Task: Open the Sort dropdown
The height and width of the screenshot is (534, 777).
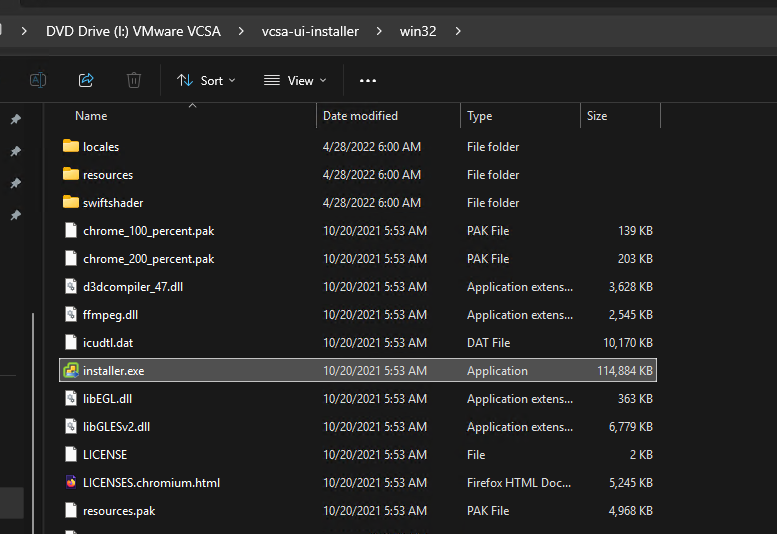Action: pyautogui.click(x=206, y=80)
